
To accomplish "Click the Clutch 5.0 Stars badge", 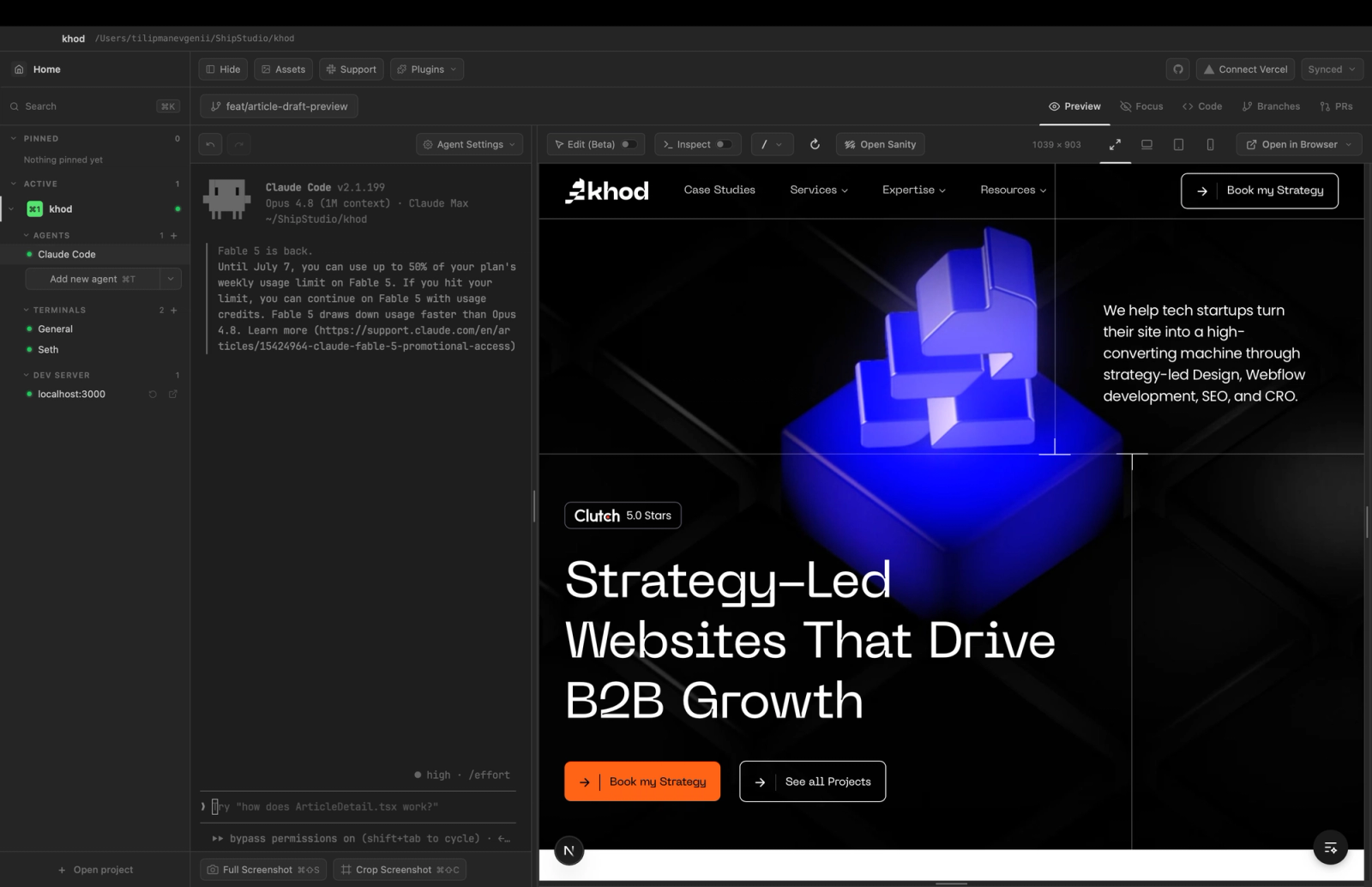I will (x=623, y=516).
